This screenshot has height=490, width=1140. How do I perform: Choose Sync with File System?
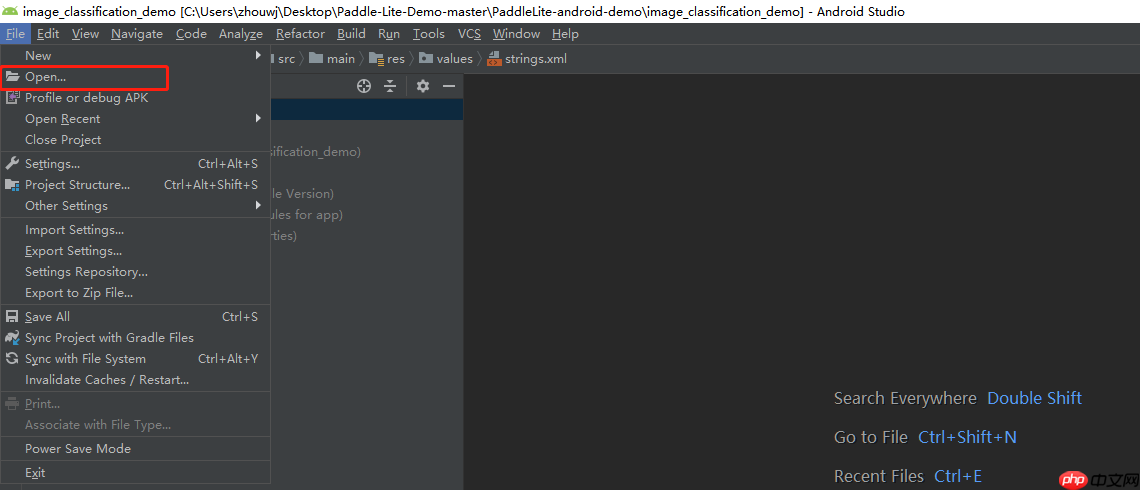point(135,359)
